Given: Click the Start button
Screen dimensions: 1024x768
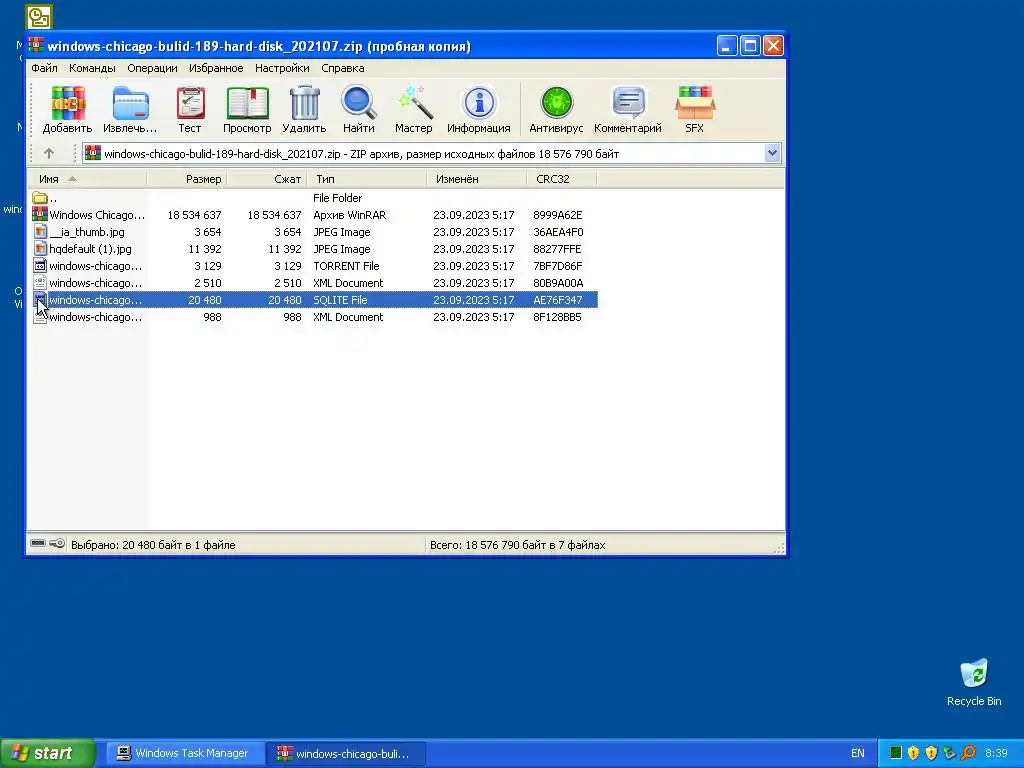Looking at the screenshot, I should click(48, 753).
